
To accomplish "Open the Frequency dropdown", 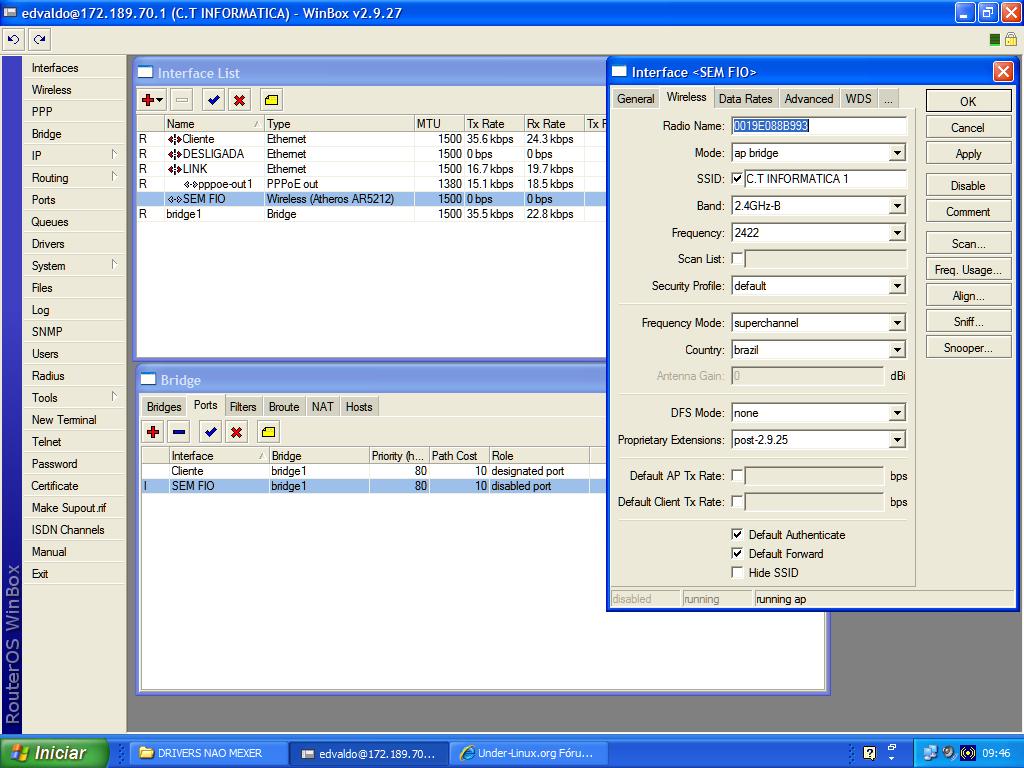I will click(897, 232).
